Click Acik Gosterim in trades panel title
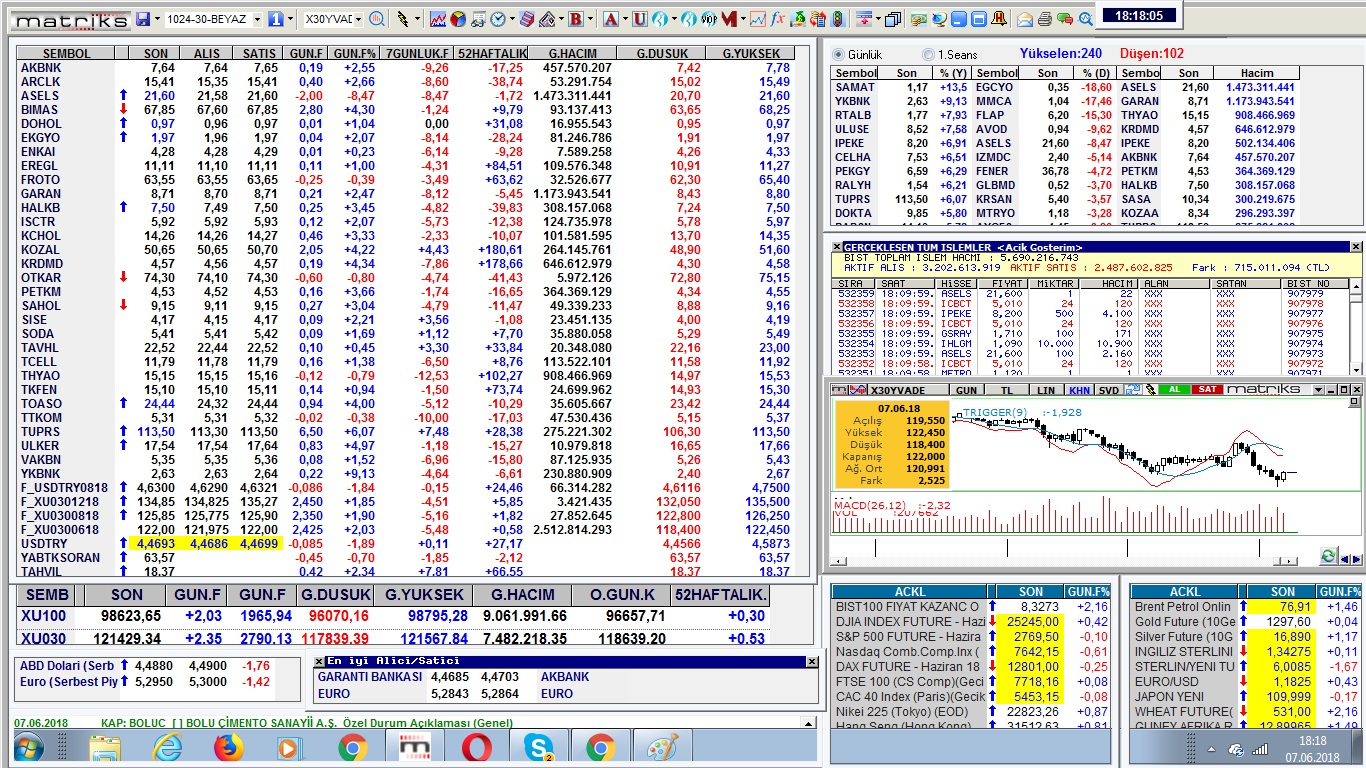 (x=1042, y=246)
